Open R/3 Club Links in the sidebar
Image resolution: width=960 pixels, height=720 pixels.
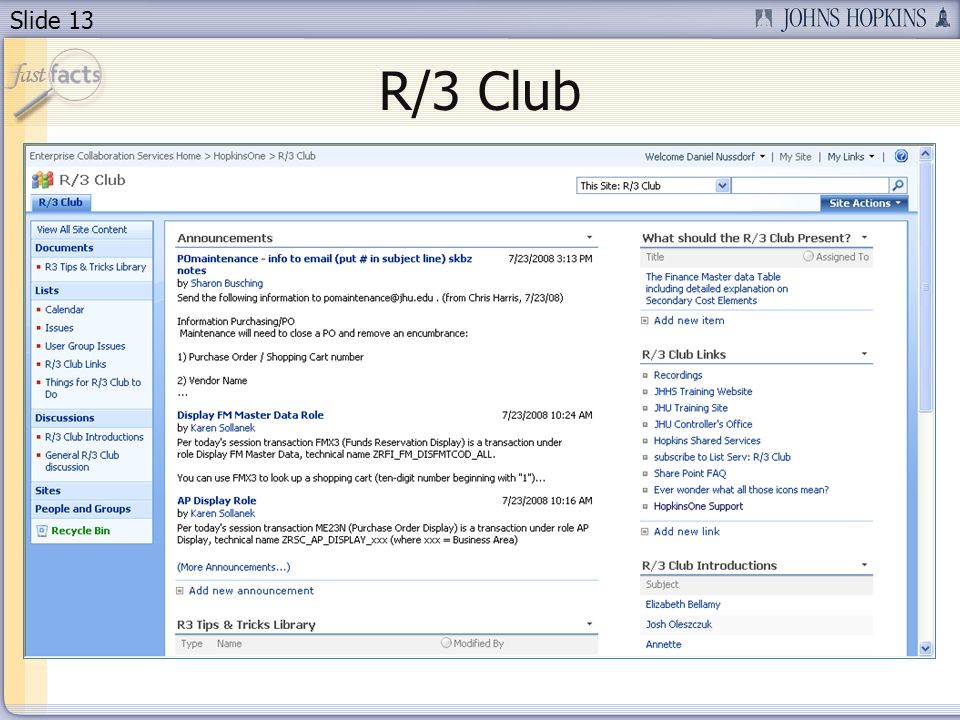click(x=75, y=364)
